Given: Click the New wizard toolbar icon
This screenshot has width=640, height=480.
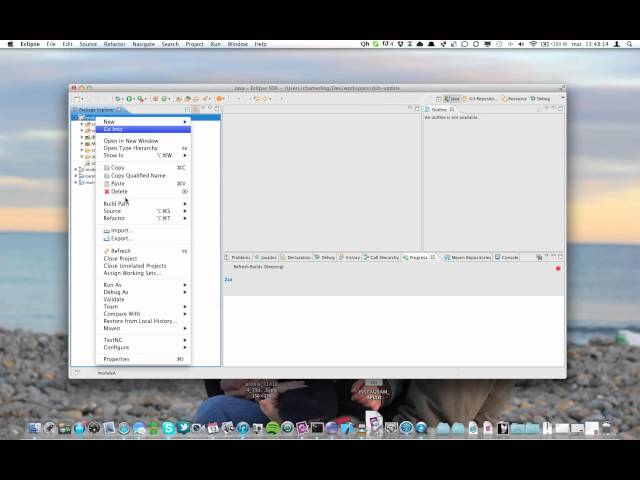Looking at the screenshot, I should pos(77,99).
